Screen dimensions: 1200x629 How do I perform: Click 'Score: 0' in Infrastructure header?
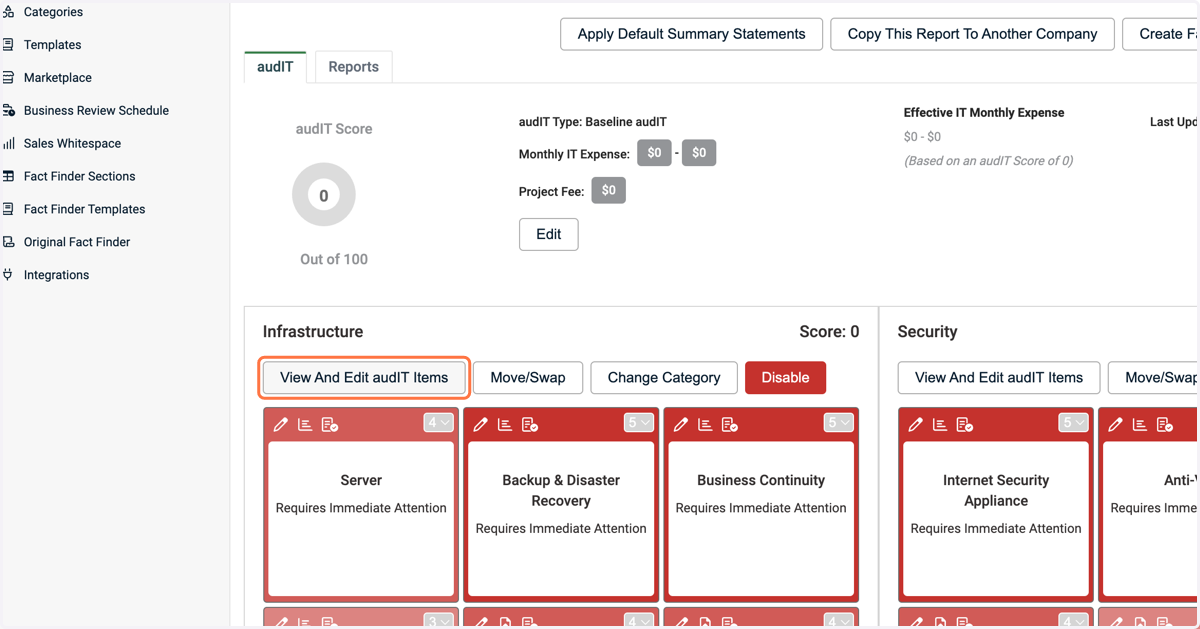829,332
